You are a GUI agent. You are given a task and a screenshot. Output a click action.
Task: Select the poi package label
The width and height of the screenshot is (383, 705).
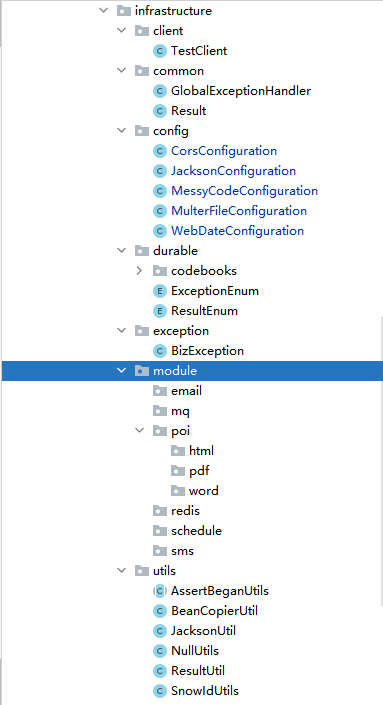[181, 431]
